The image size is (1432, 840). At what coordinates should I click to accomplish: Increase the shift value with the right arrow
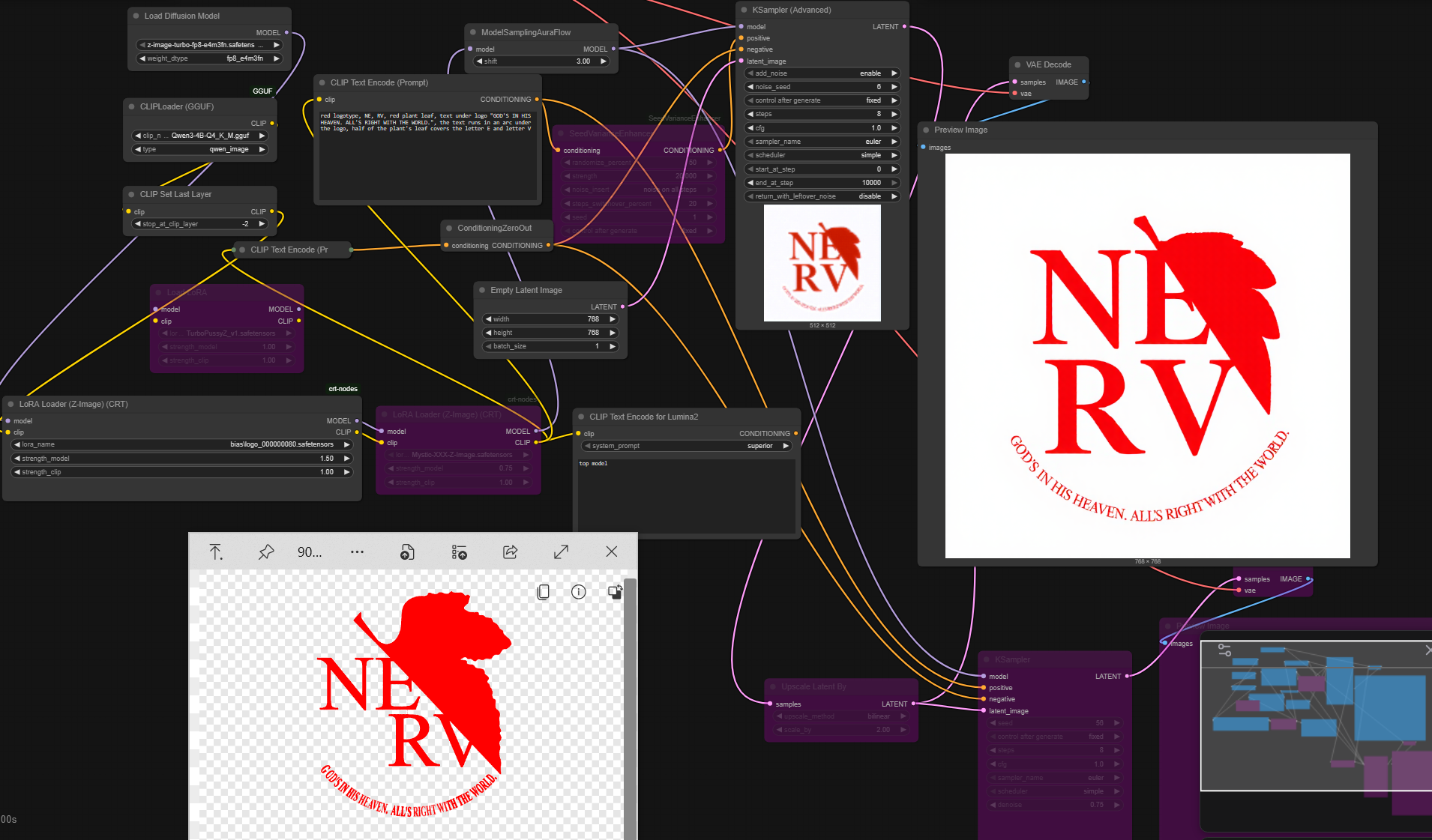[x=604, y=61]
